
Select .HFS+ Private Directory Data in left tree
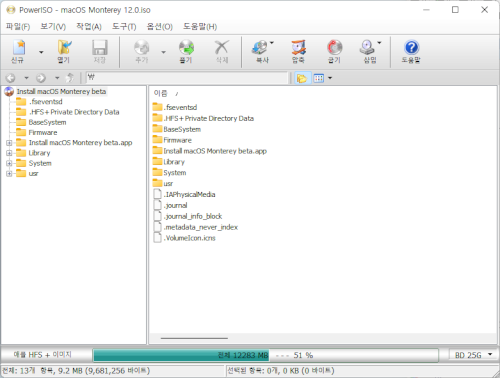(74, 112)
